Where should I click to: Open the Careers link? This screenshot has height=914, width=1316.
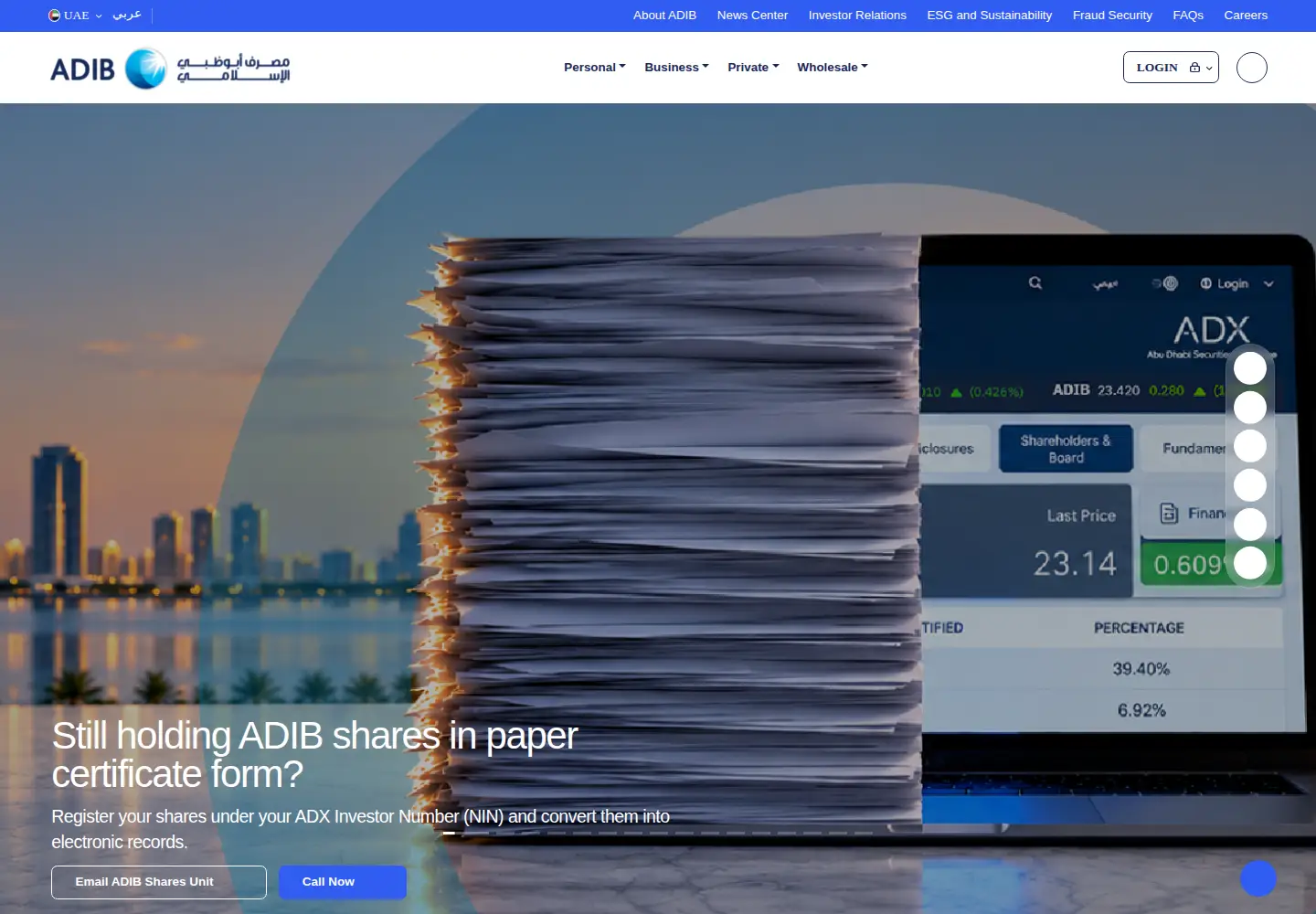1246,16
